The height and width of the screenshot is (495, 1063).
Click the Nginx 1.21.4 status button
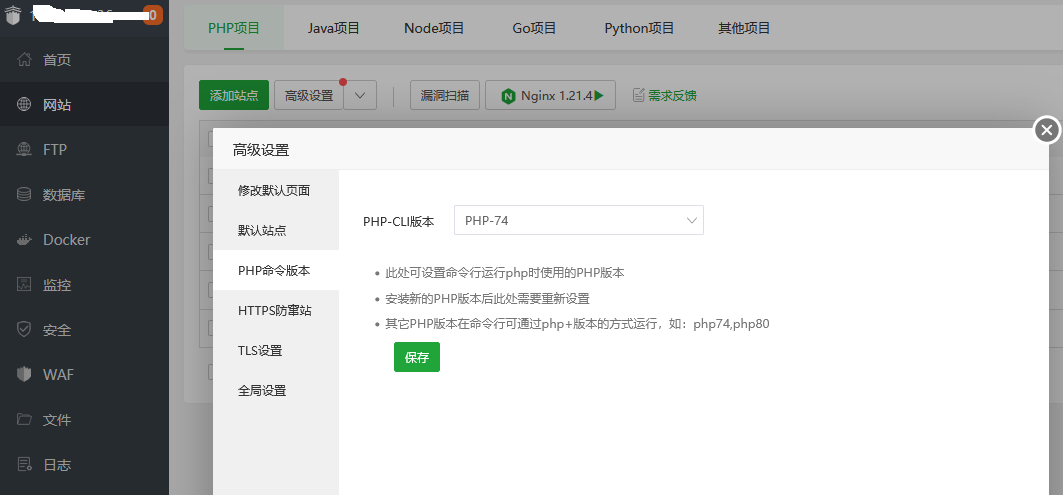[550, 96]
